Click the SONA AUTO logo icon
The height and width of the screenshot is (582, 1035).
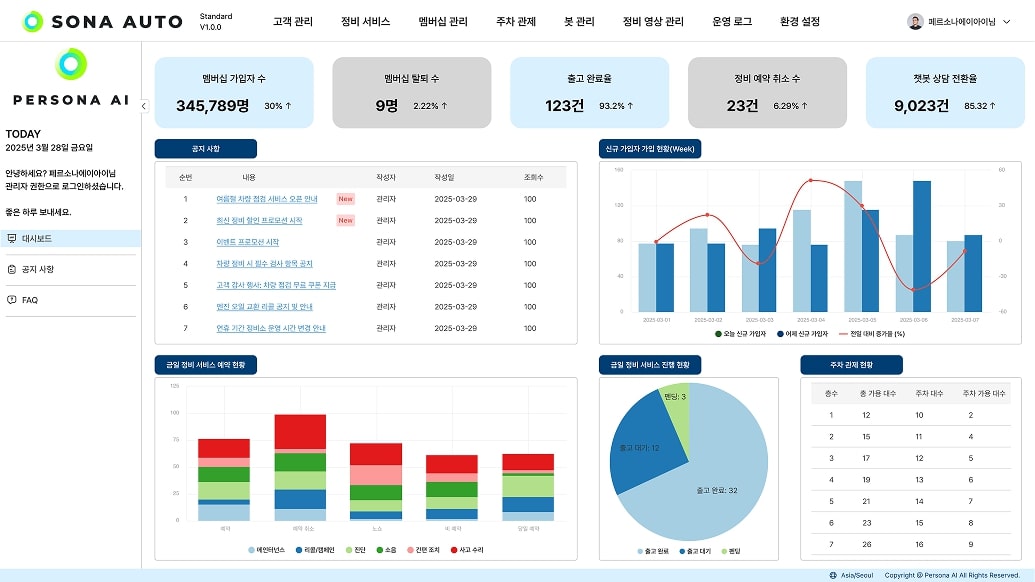pos(33,21)
